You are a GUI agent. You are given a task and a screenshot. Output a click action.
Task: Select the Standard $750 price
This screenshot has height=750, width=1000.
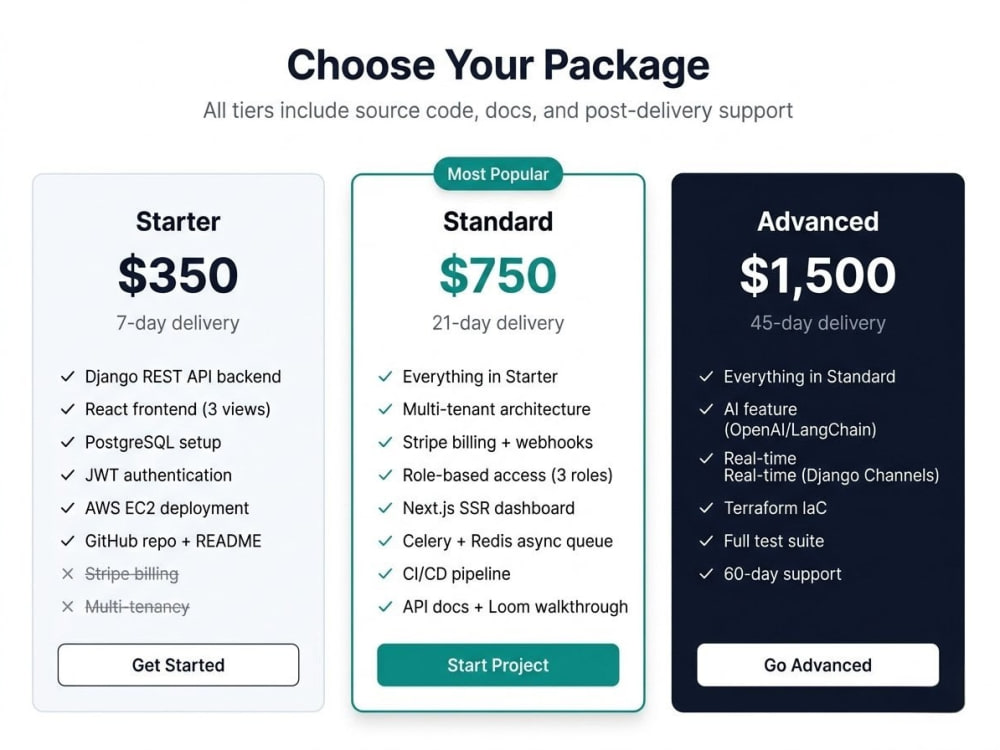(498, 275)
